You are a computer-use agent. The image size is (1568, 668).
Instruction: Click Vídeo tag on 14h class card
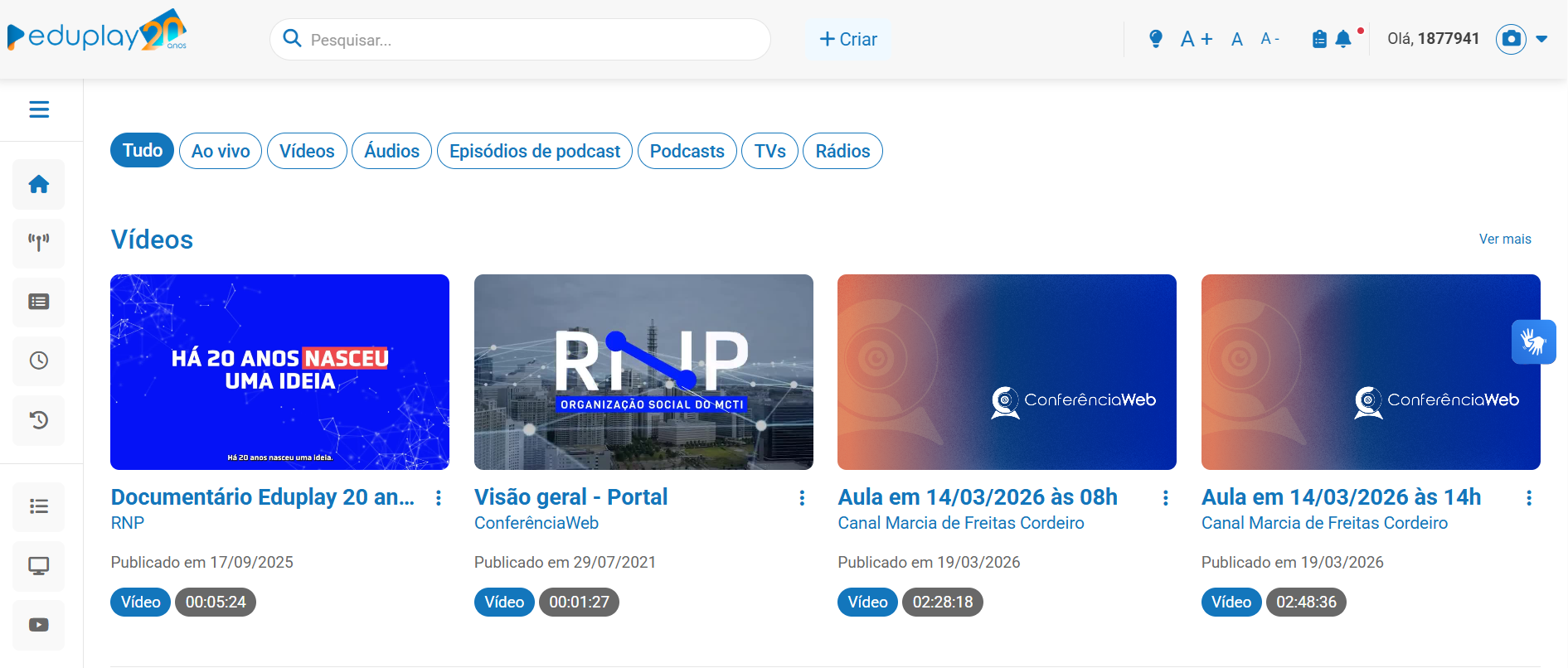tap(1231, 602)
